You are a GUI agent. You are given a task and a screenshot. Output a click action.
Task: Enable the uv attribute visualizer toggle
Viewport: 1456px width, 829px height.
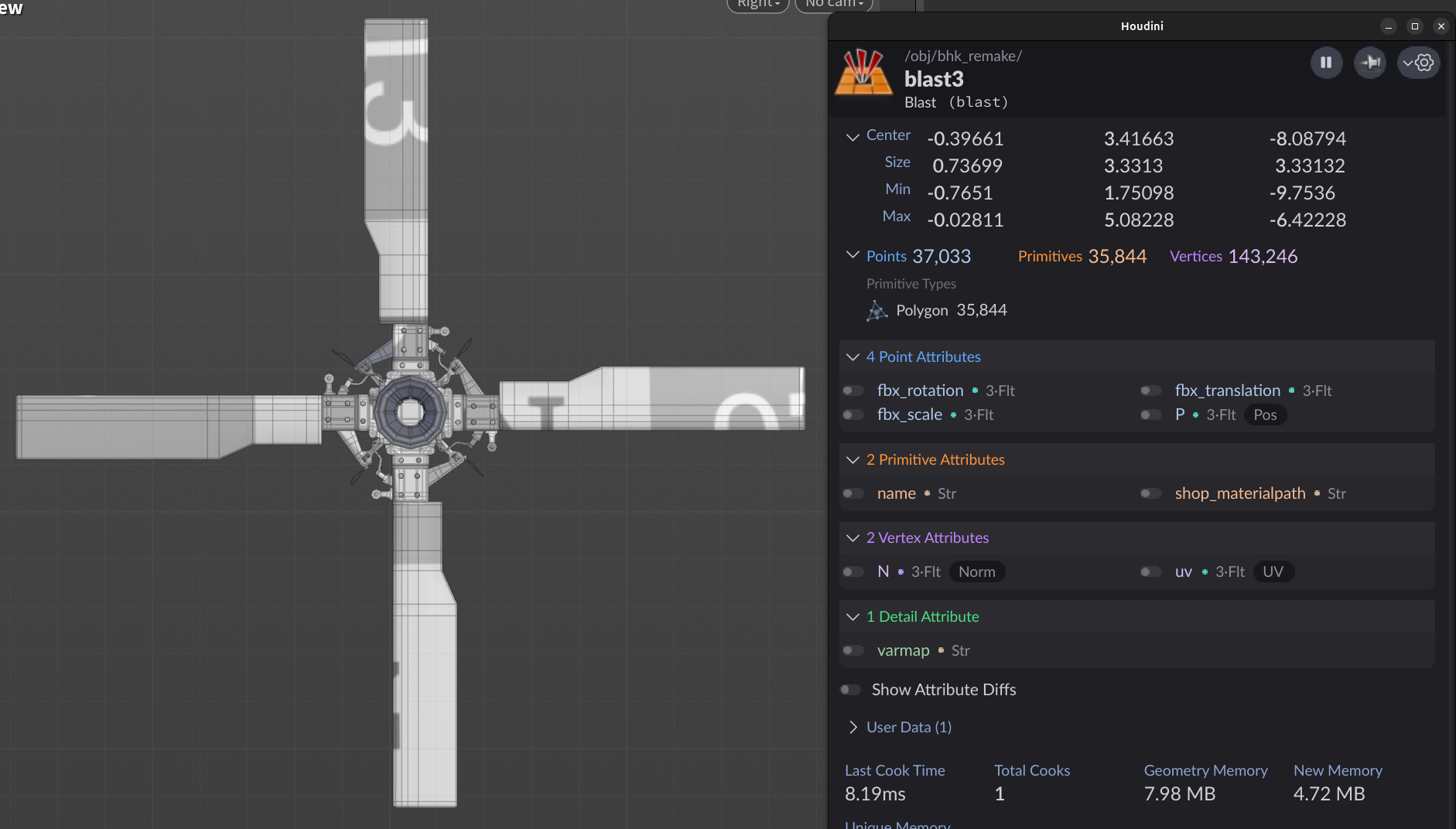pos(1151,572)
